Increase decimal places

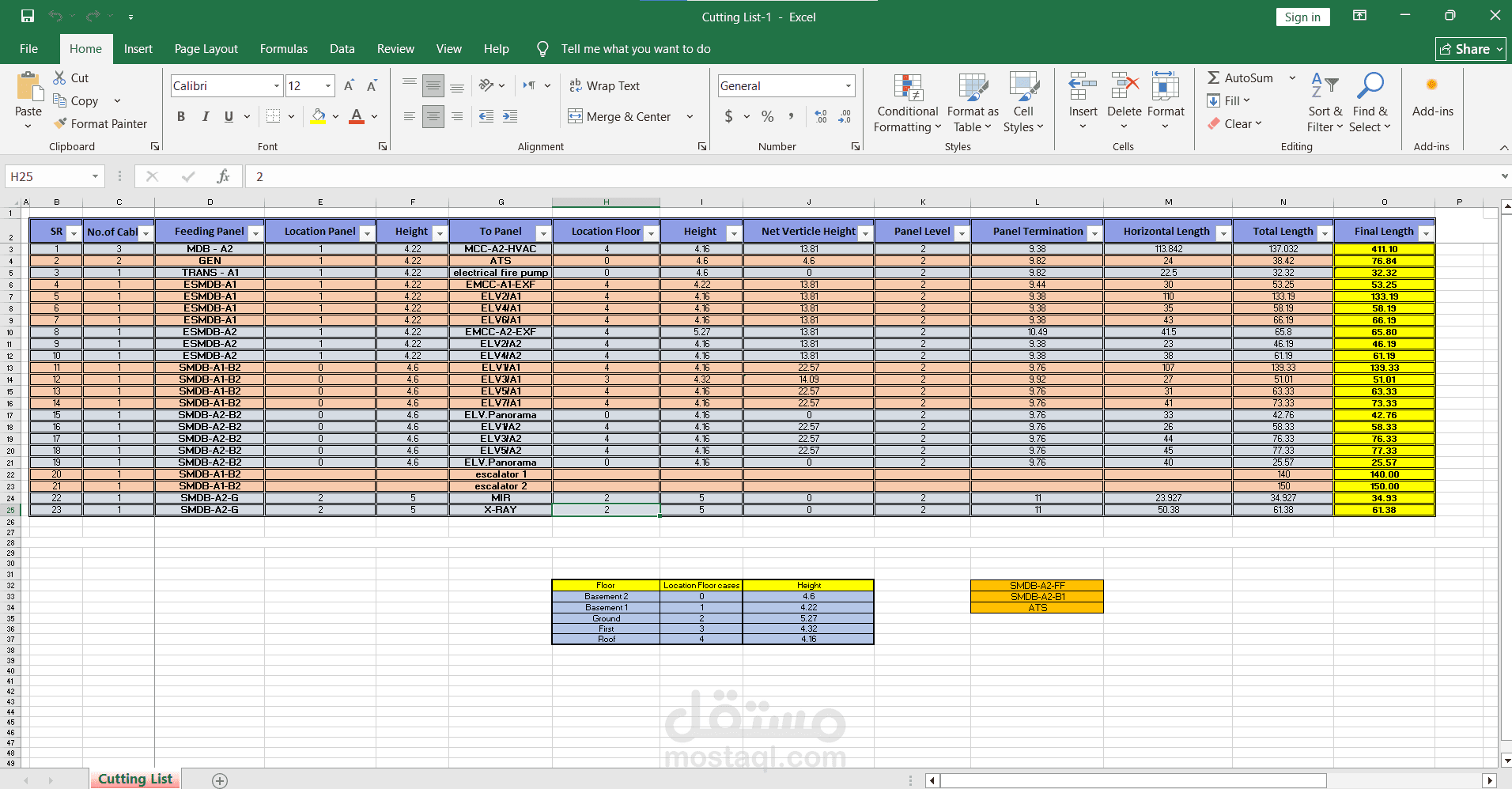pos(821,116)
